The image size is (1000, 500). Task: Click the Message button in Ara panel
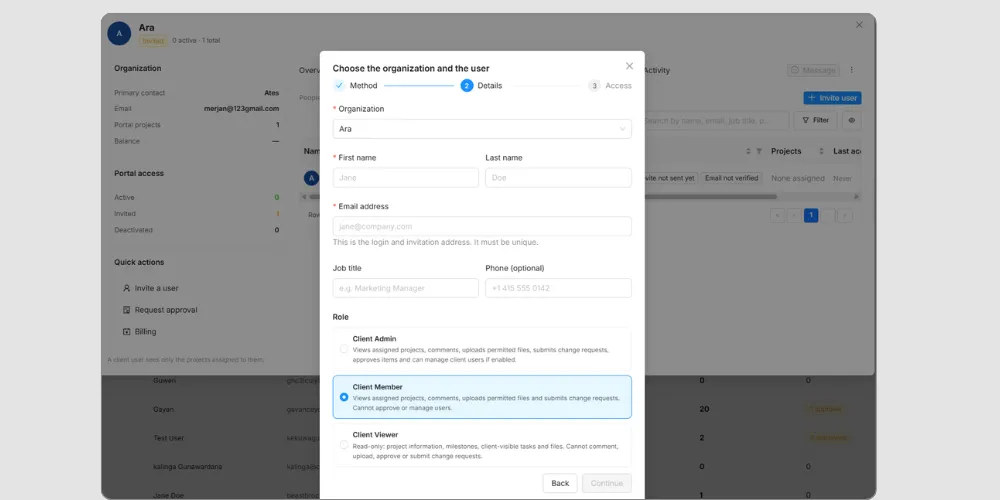[x=813, y=70]
